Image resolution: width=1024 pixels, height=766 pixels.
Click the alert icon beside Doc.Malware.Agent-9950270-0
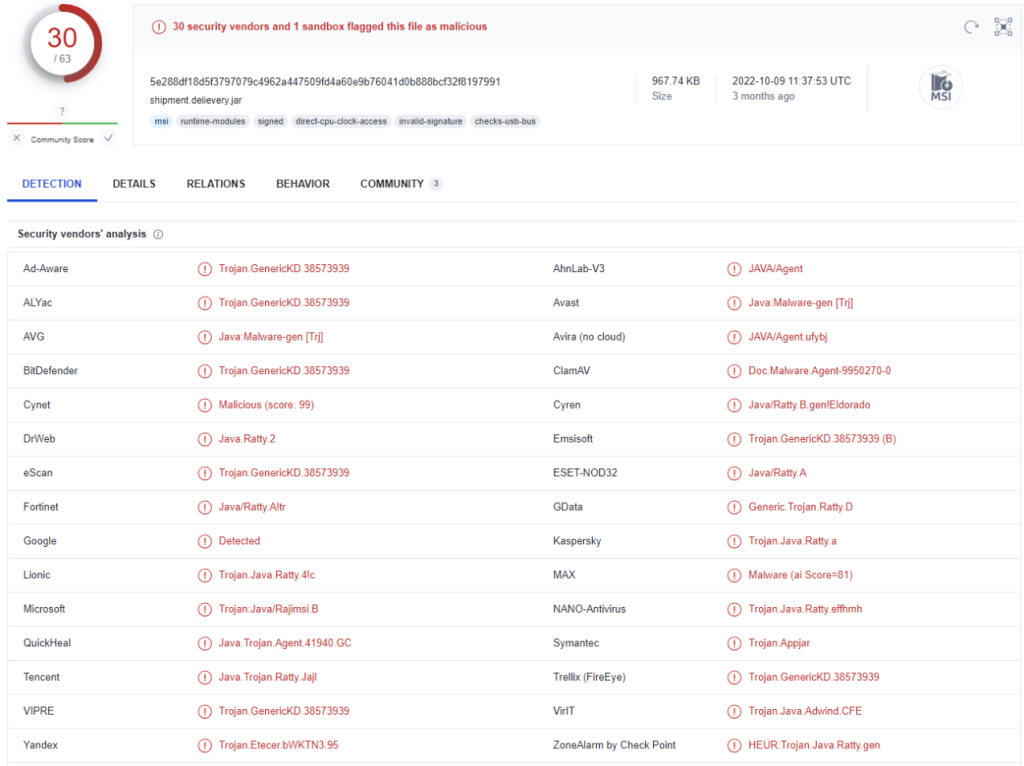tap(734, 371)
